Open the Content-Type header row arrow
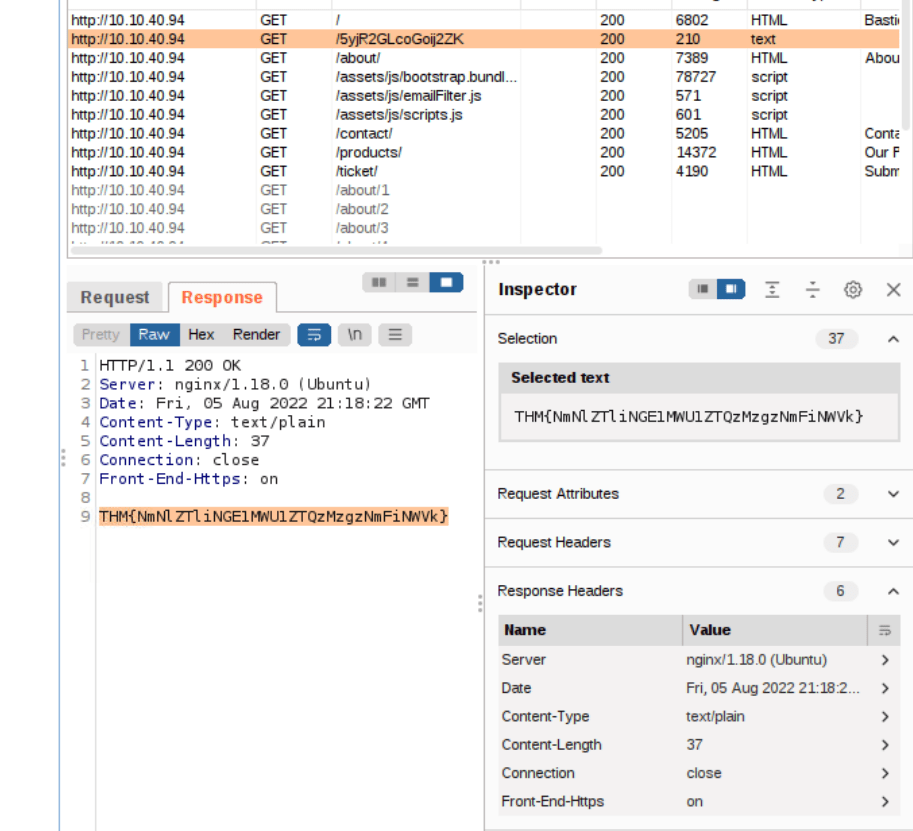The height and width of the screenshot is (831, 913). [x=885, y=717]
